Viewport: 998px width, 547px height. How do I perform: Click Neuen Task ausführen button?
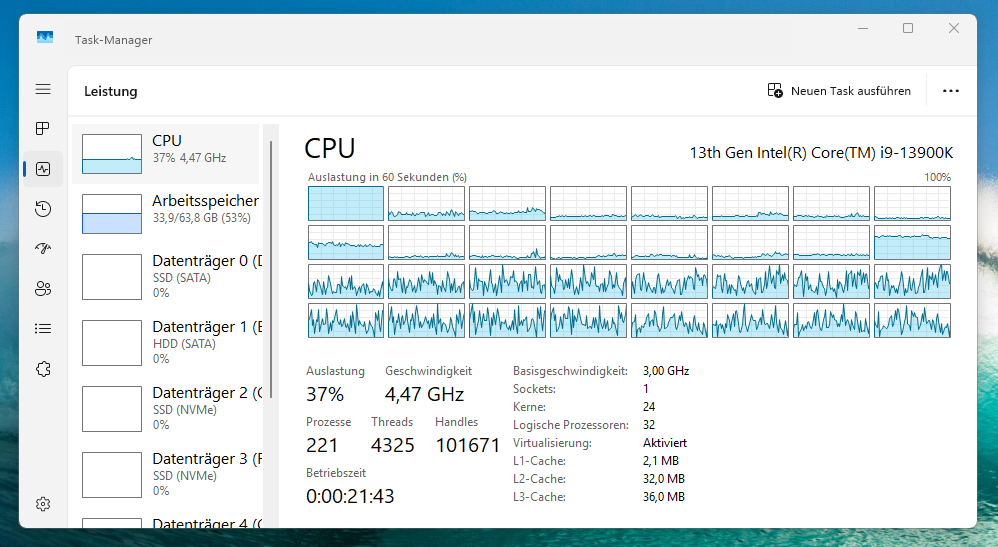(x=839, y=90)
